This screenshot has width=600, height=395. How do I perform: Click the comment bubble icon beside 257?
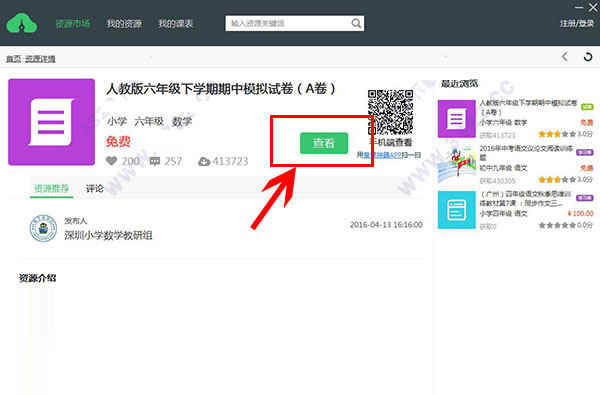coord(155,161)
